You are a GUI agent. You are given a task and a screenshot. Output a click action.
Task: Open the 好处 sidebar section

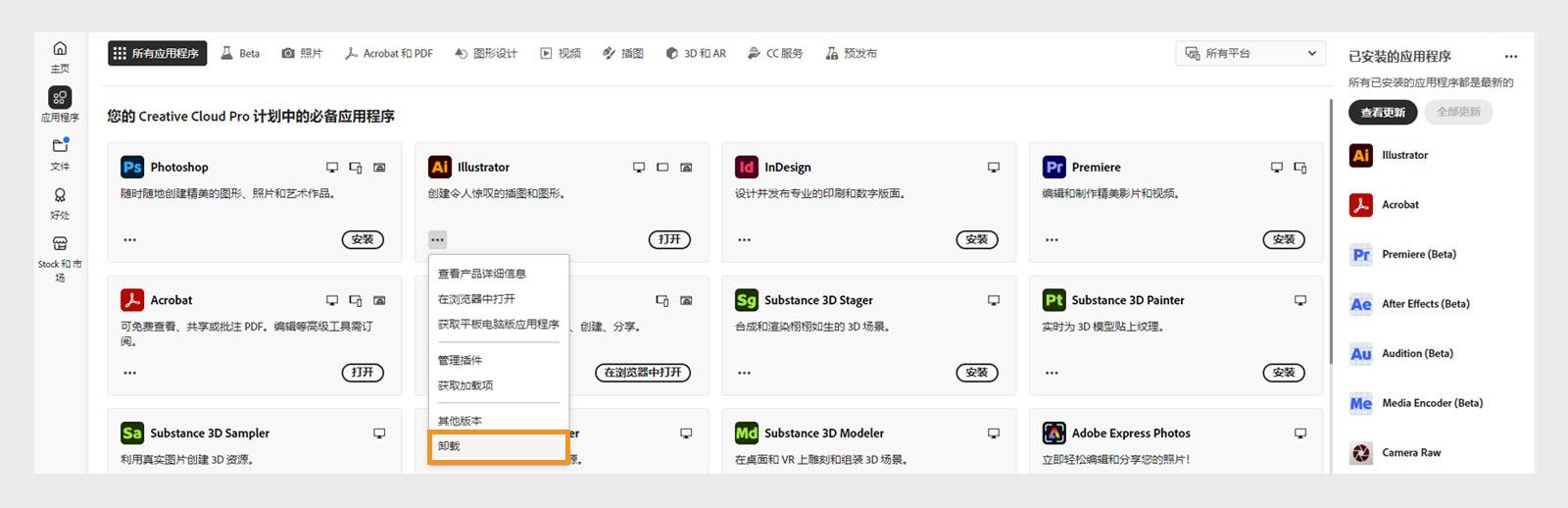click(x=60, y=203)
